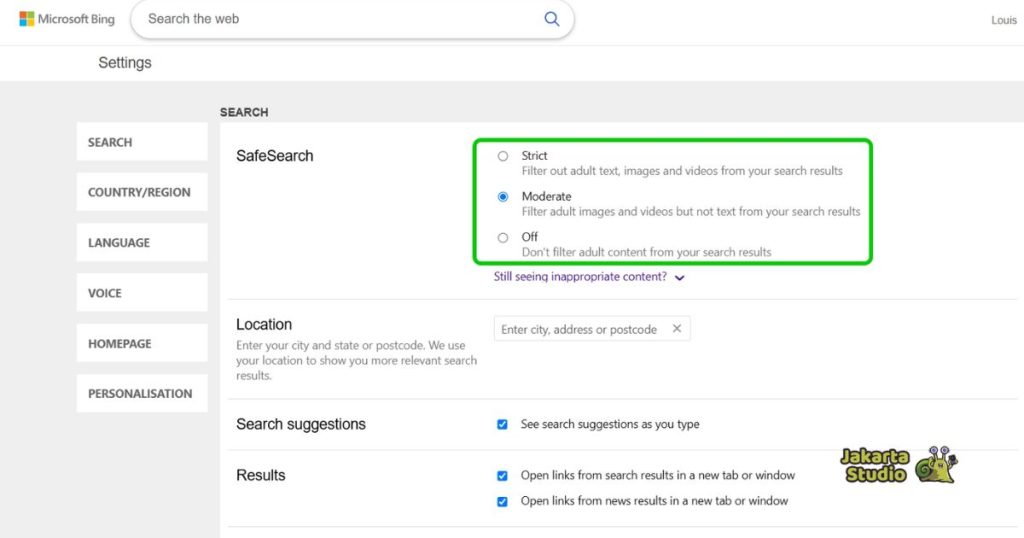This screenshot has height=538, width=1024.
Task: Open the Country/Region settings section
Action: coord(141,192)
